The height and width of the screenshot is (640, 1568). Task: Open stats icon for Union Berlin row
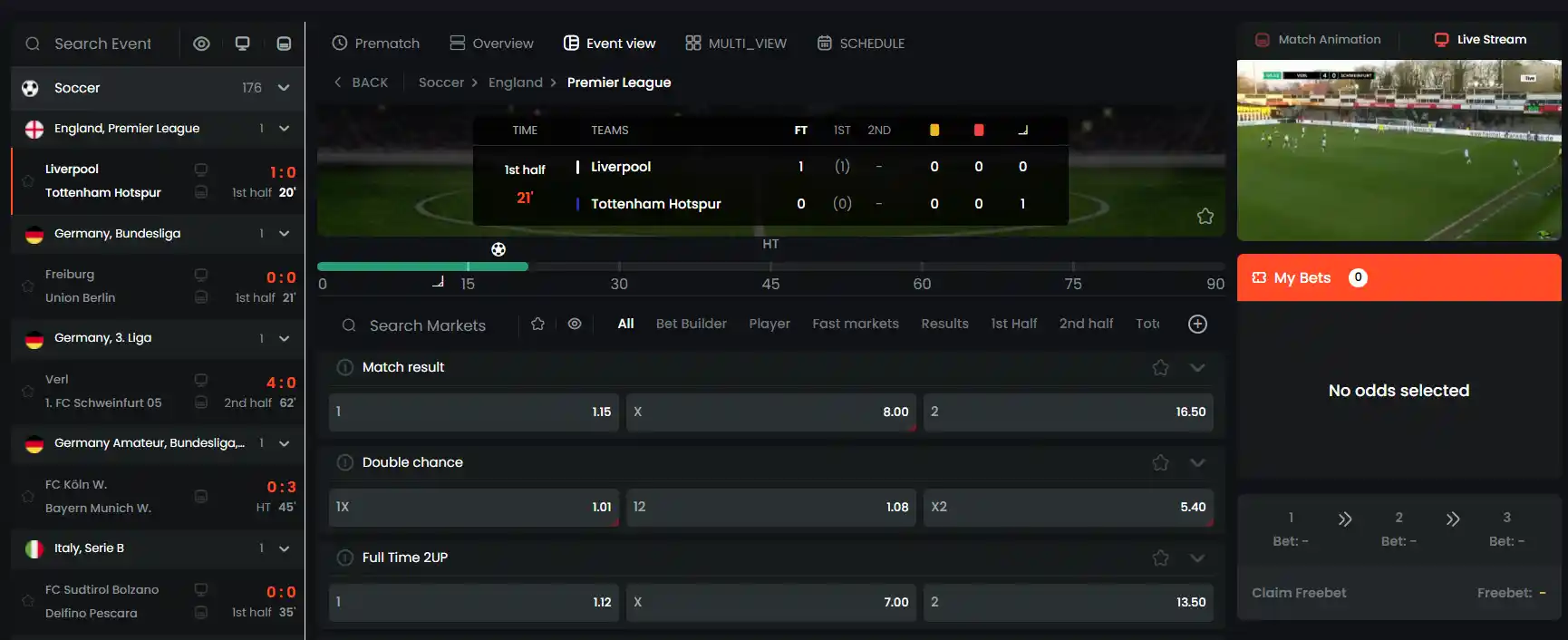tap(201, 297)
